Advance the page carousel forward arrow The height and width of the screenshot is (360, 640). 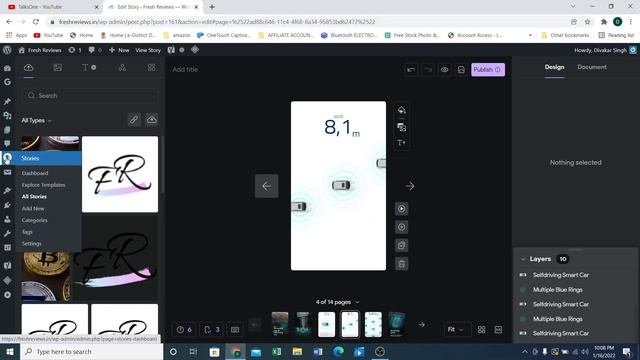tap(422, 325)
